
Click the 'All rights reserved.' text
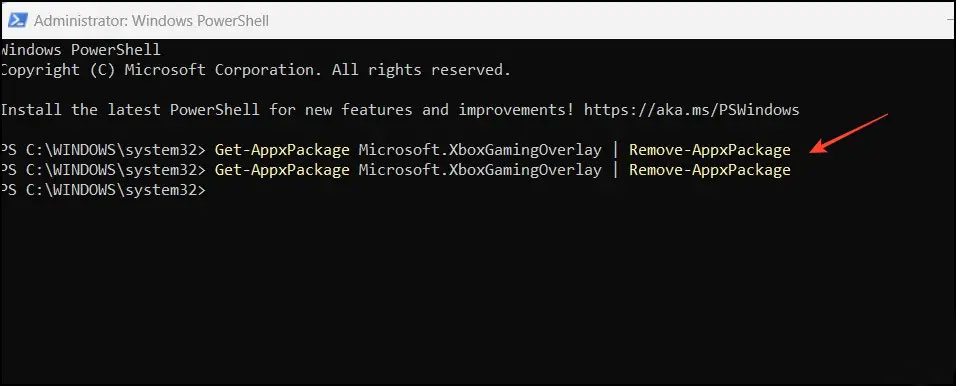421,70
